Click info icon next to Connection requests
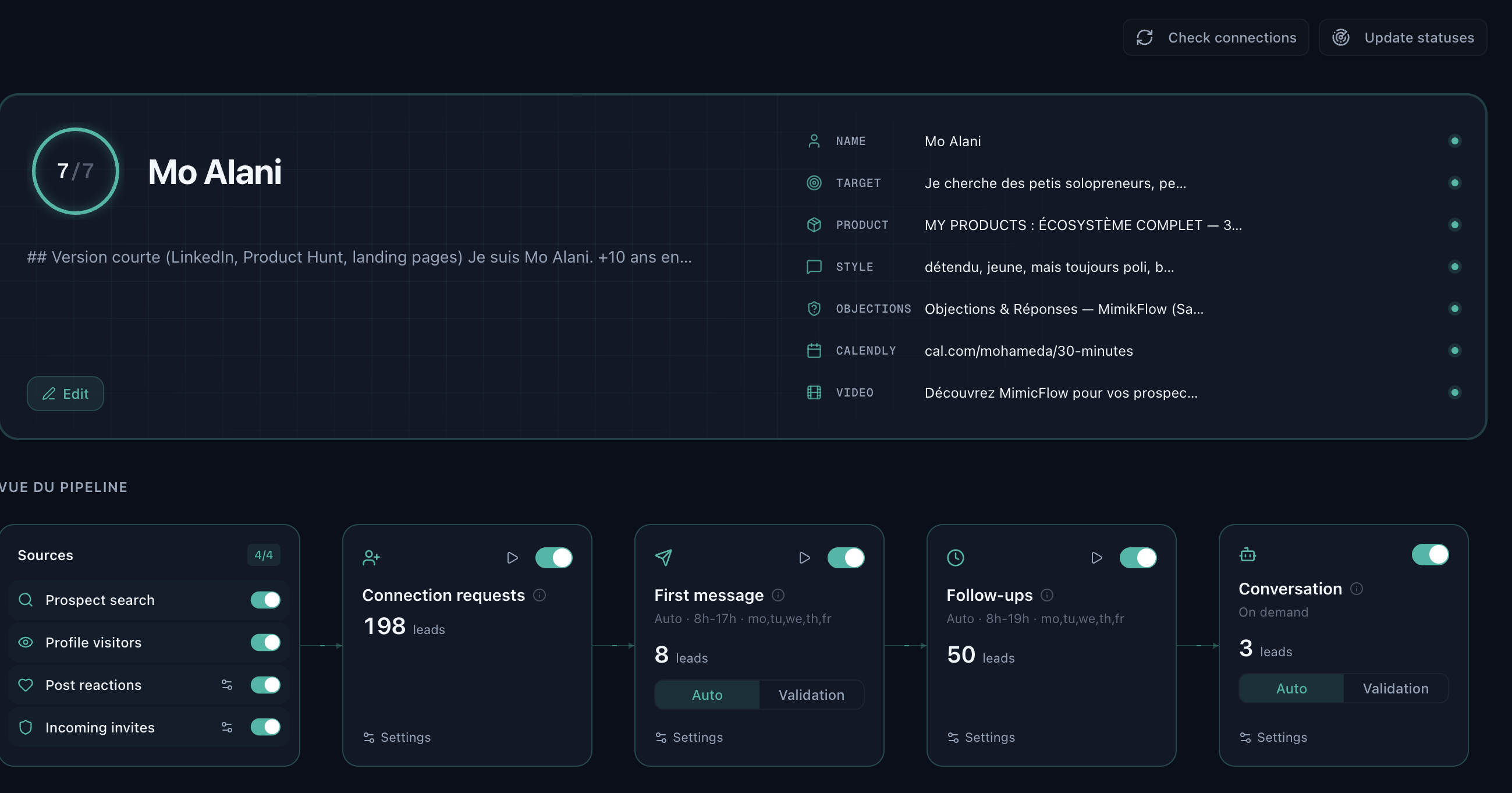This screenshot has height=793, width=1512. point(540,595)
